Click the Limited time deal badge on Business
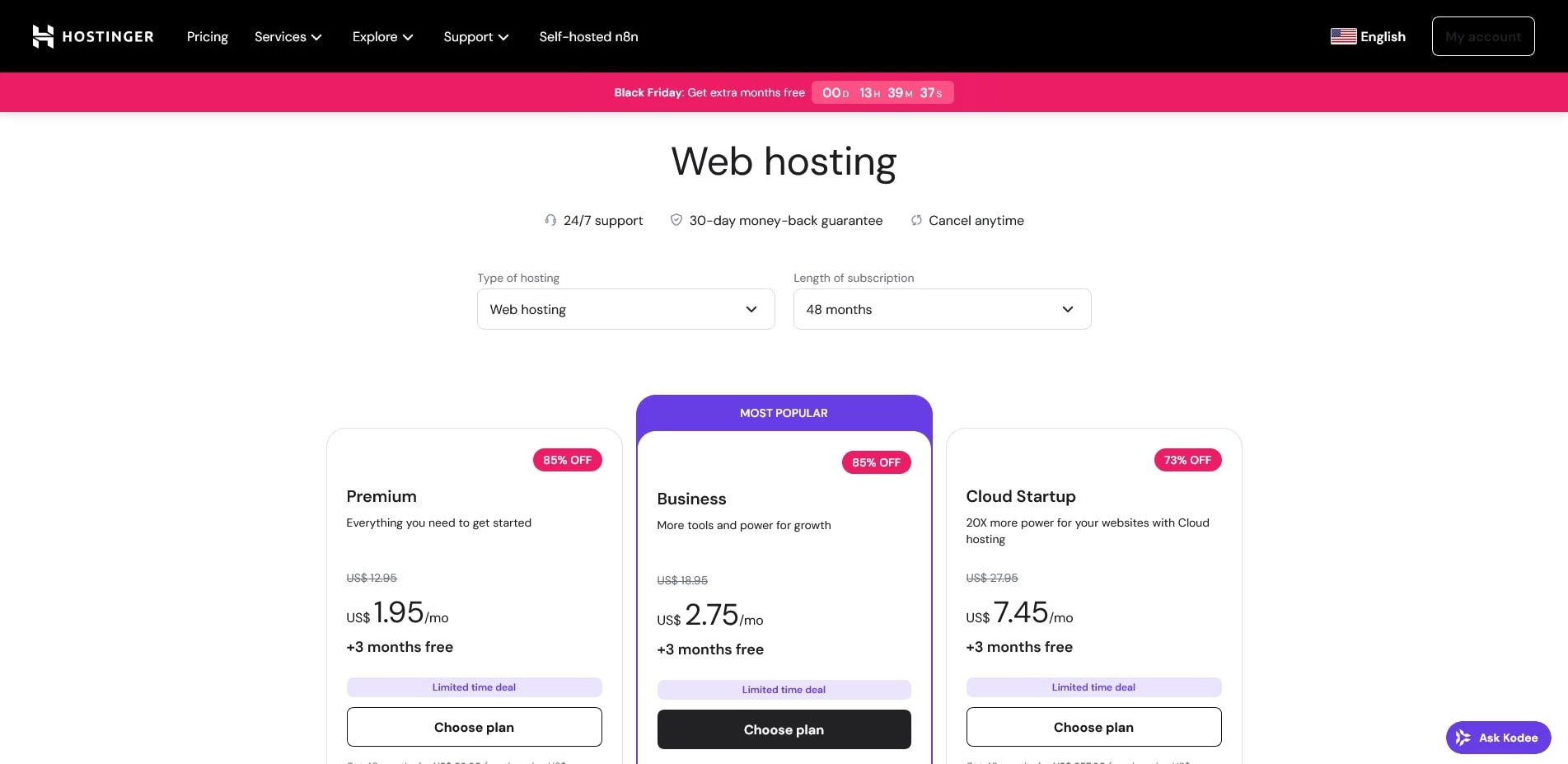This screenshot has width=1568, height=764. point(783,690)
